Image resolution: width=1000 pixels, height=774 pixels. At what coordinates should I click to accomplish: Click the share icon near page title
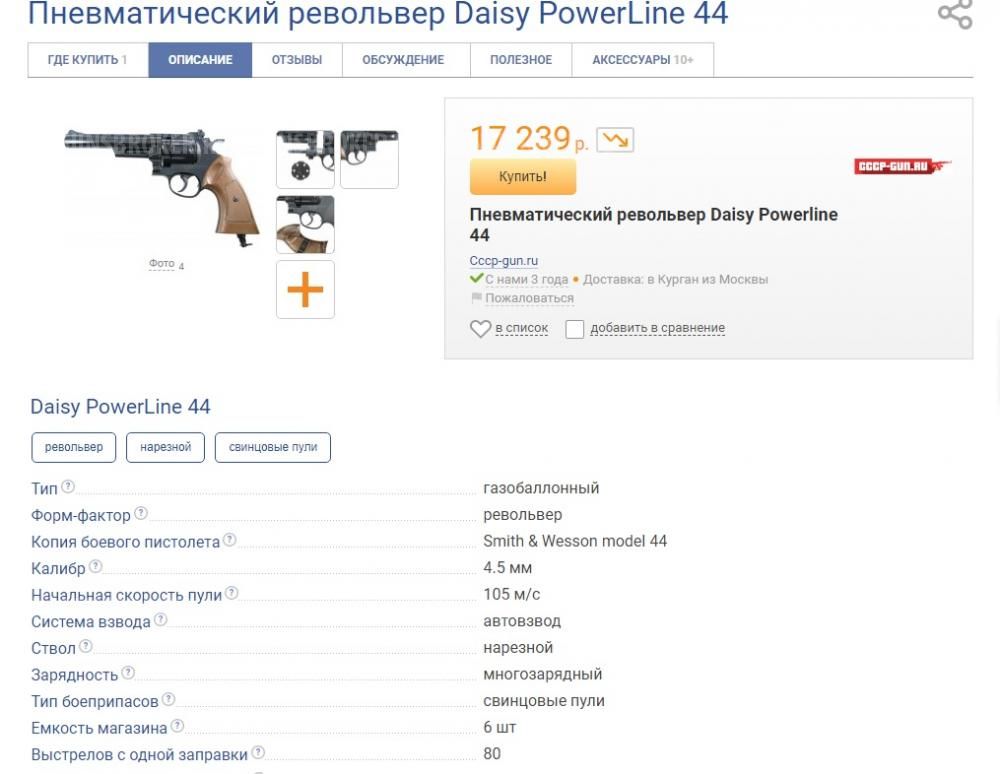click(957, 14)
